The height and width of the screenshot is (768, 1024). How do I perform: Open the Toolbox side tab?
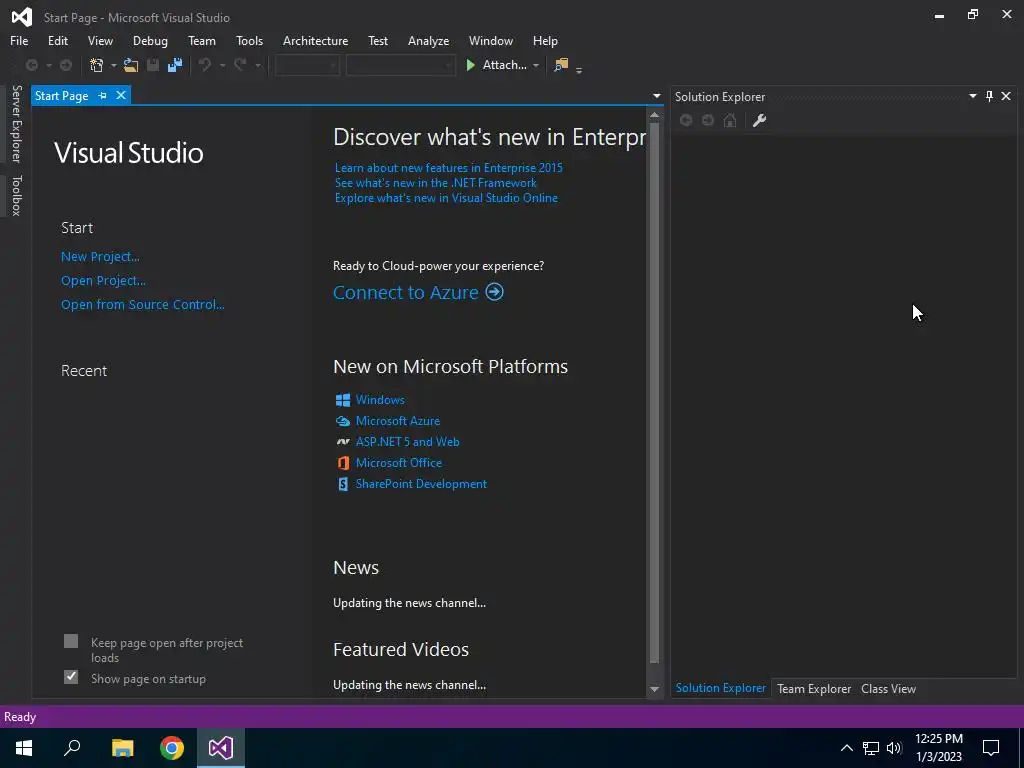pos(16,195)
